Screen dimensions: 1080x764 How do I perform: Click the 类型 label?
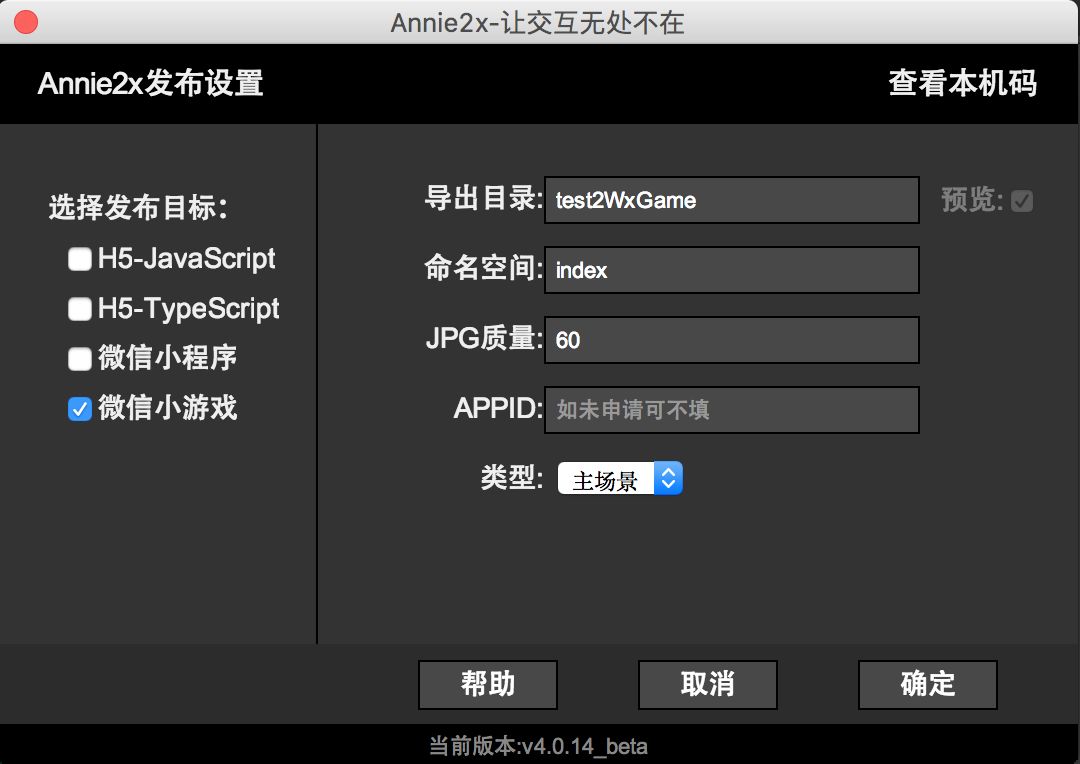(x=512, y=477)
